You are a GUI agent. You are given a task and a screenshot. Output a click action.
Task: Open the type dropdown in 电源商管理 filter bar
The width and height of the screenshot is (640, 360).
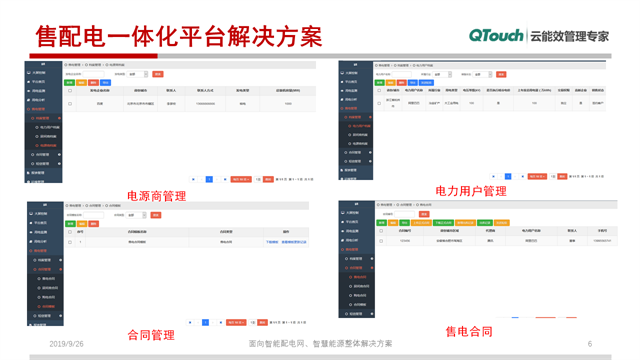point(138,74)
